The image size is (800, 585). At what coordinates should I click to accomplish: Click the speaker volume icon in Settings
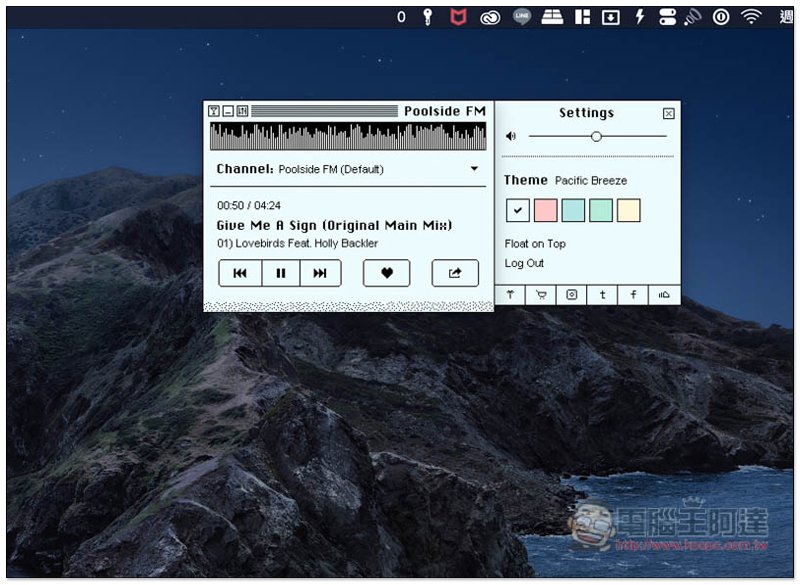click(x=511, y=136)
